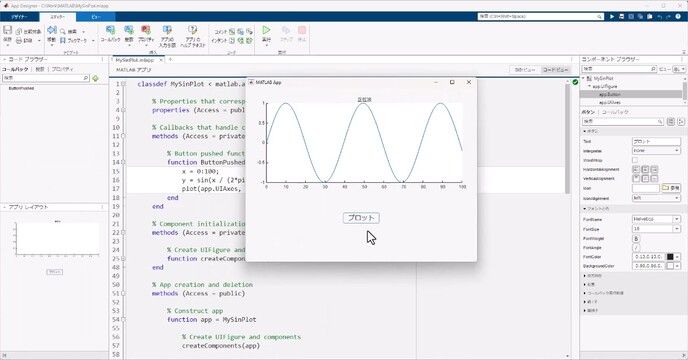Click the code editor vertical scrollbar
Screen dimensions: 688x360
[x=567, y=137]
